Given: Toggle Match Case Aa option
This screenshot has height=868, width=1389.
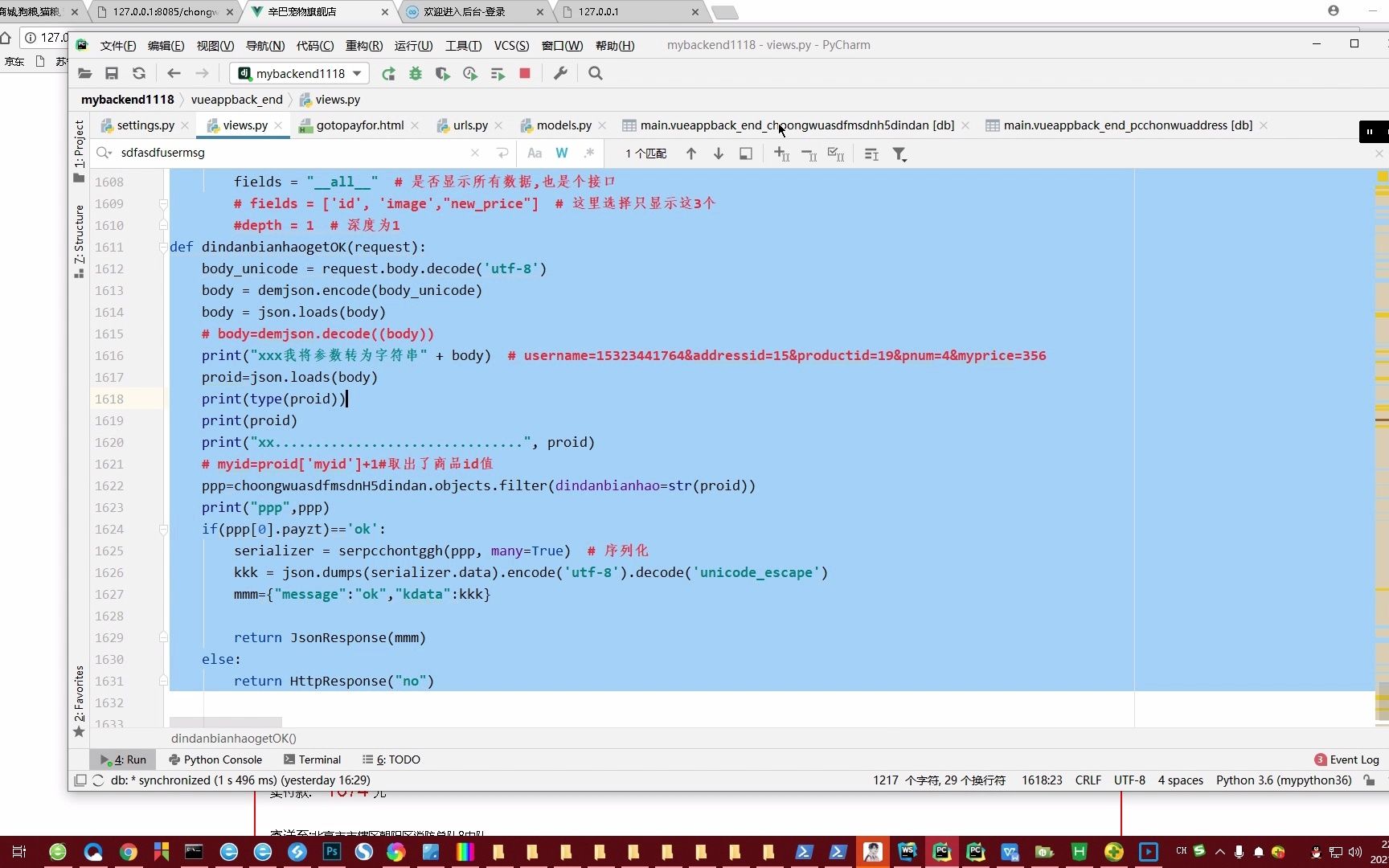Looking at the screenshot, I should tap(535, 153).
